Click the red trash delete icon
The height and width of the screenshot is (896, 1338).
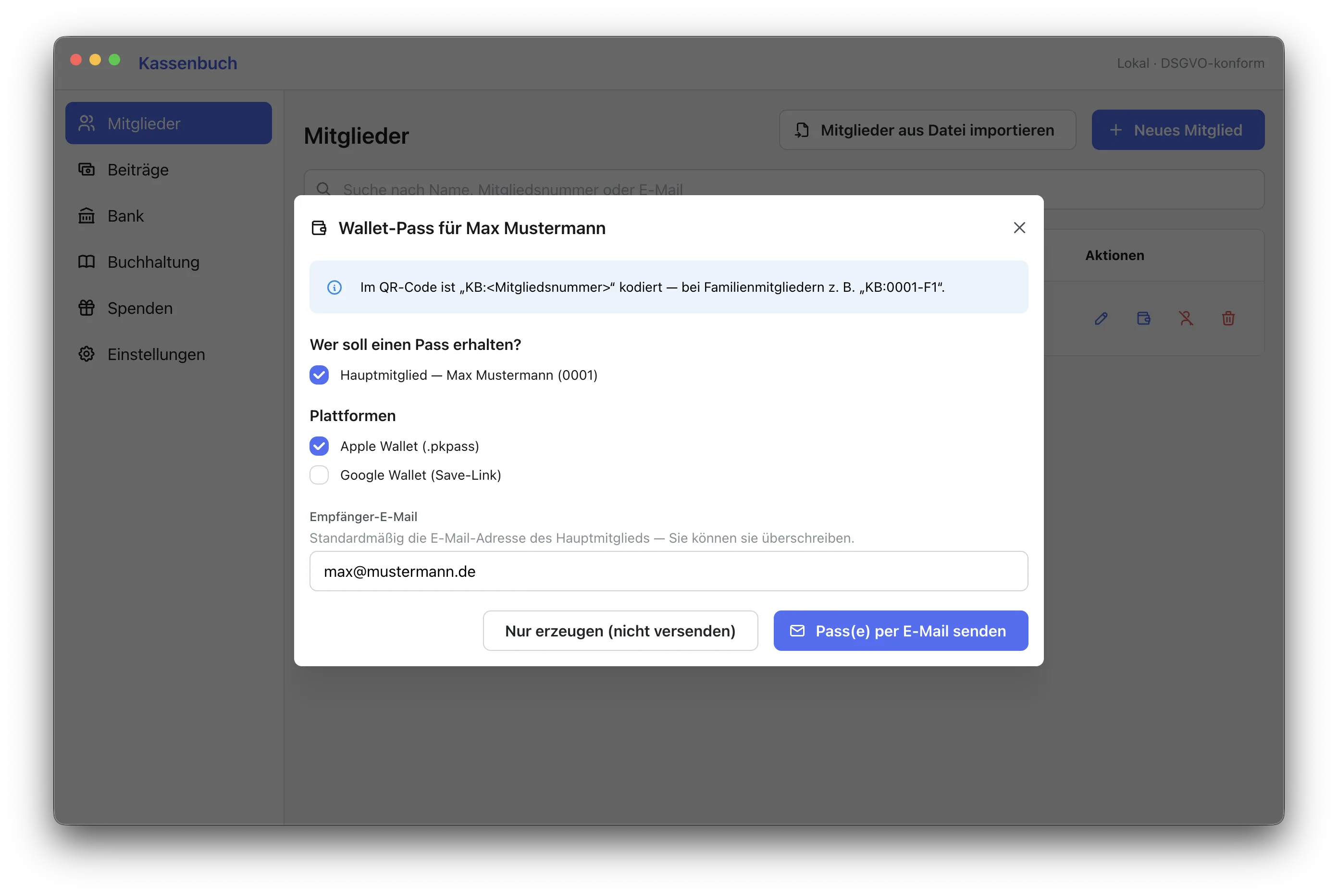click(1228, 318)
